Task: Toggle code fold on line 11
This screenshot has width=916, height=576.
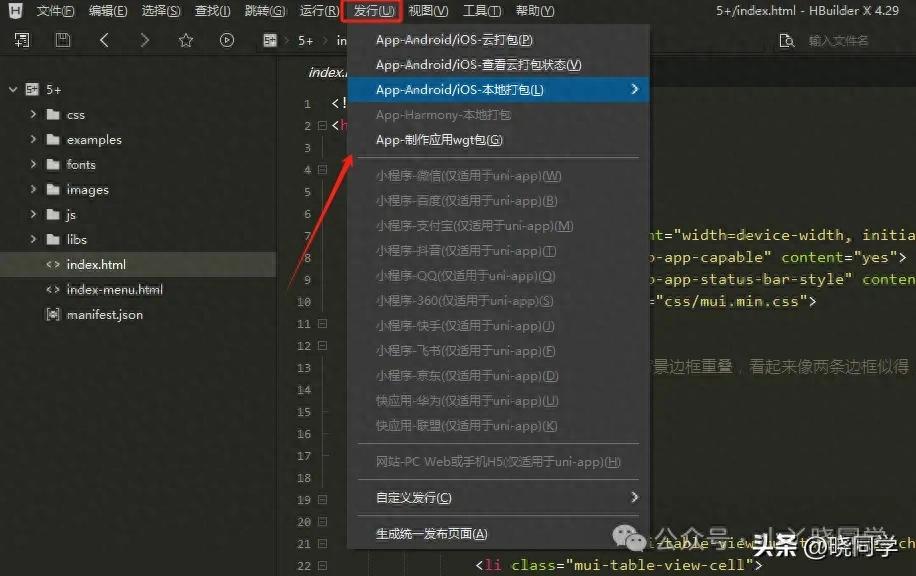Action: [322, 324]
